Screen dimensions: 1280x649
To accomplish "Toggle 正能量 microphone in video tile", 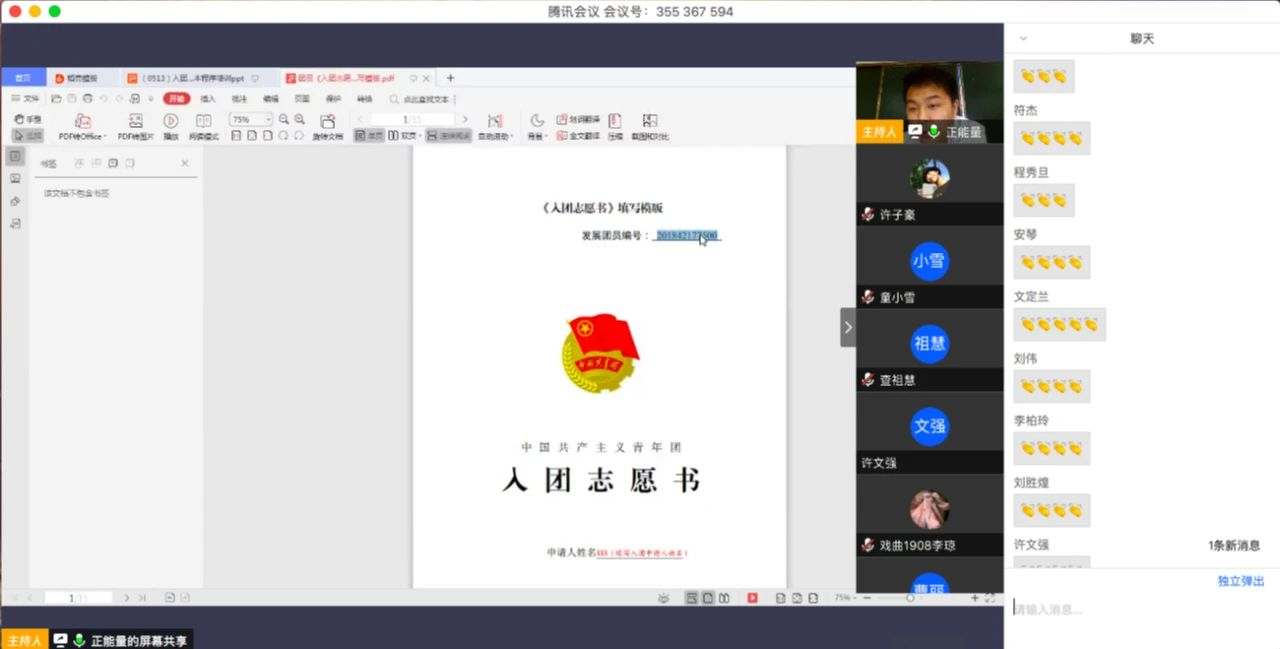I will tap(934, 132).
